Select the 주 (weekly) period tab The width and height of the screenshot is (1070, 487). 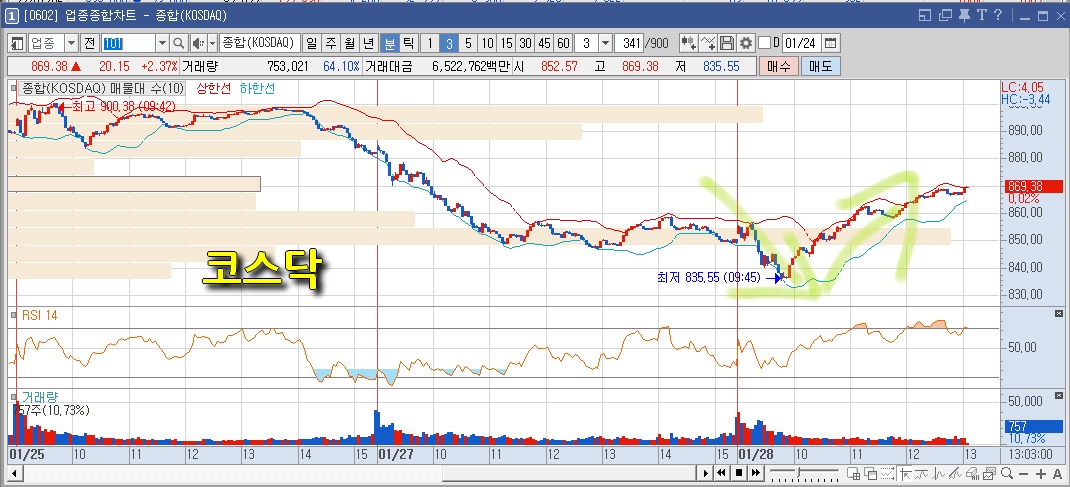coord(330,44)
